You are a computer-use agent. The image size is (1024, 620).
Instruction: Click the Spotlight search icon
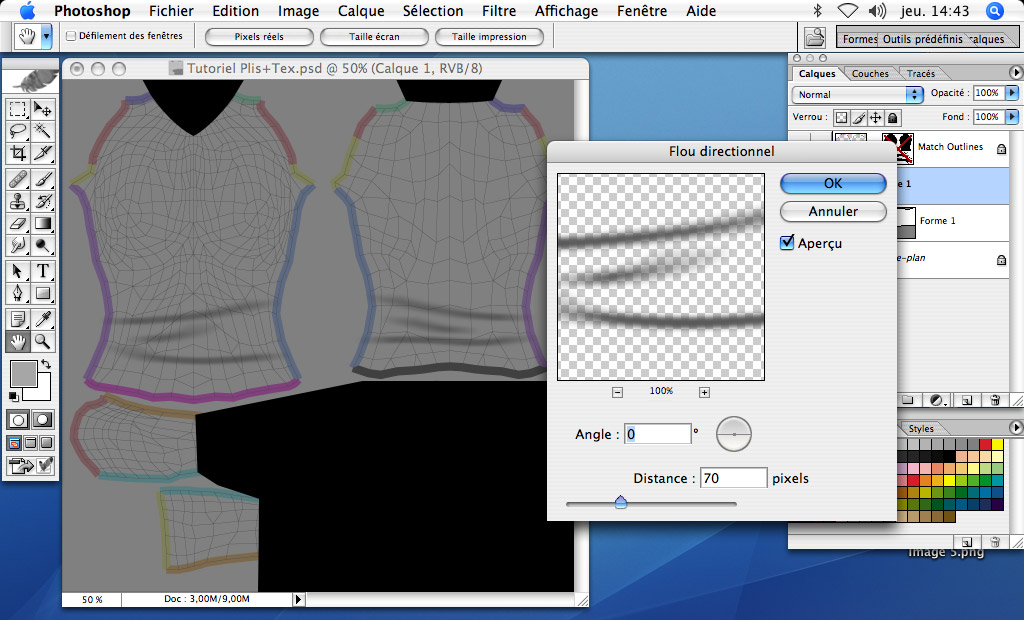click(995, 10)
